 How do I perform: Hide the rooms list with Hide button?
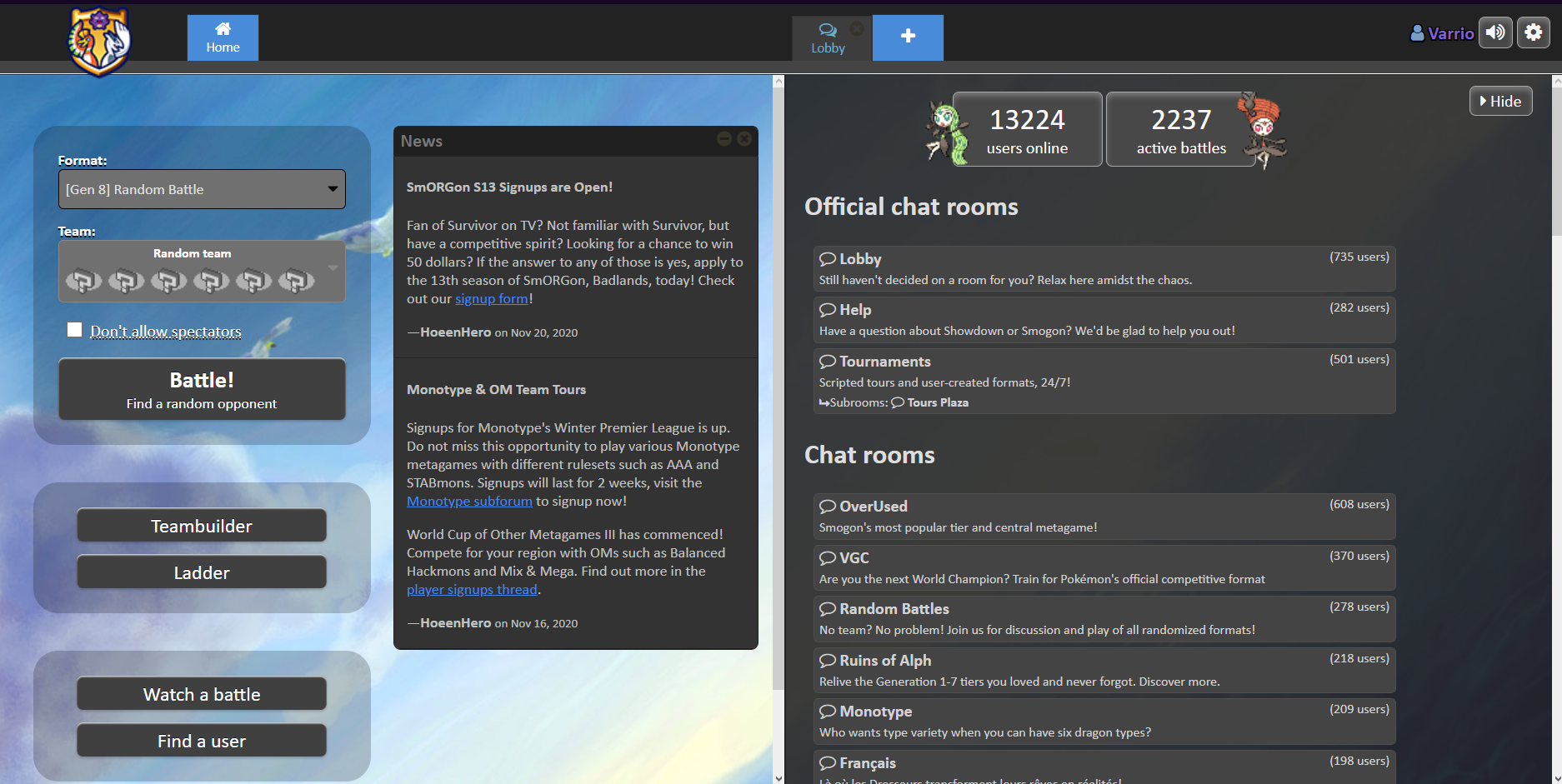coord(1500,101)
